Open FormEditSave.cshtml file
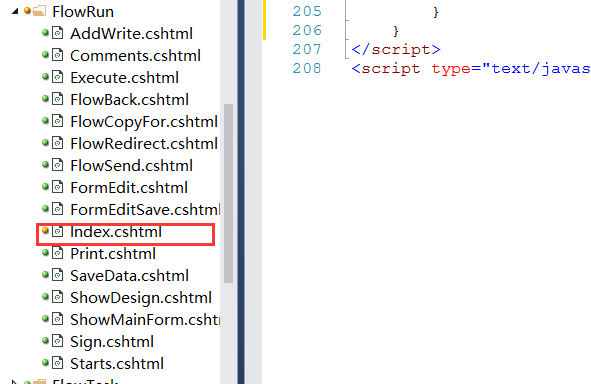 click(x=145, y=210)
